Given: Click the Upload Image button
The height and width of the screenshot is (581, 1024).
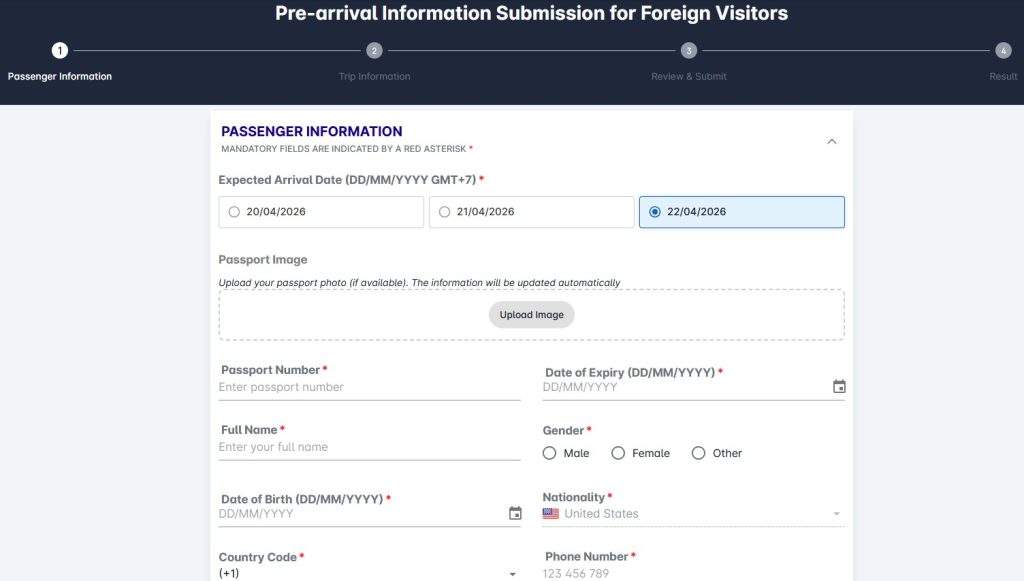Looking at the screenshot, I should tap(531, 314).
